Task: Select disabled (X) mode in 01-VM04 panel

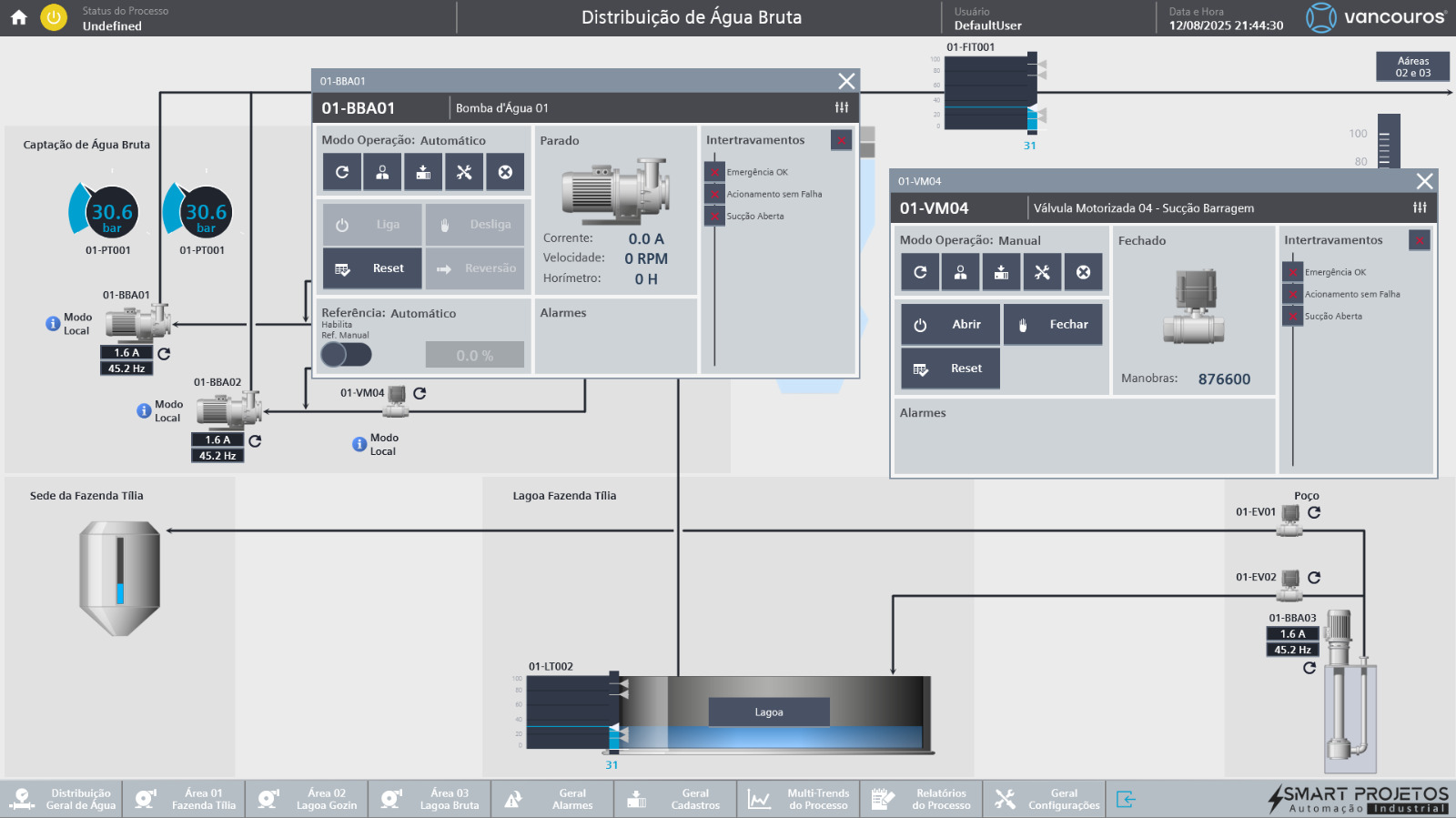Action: tap(1083, 272)
